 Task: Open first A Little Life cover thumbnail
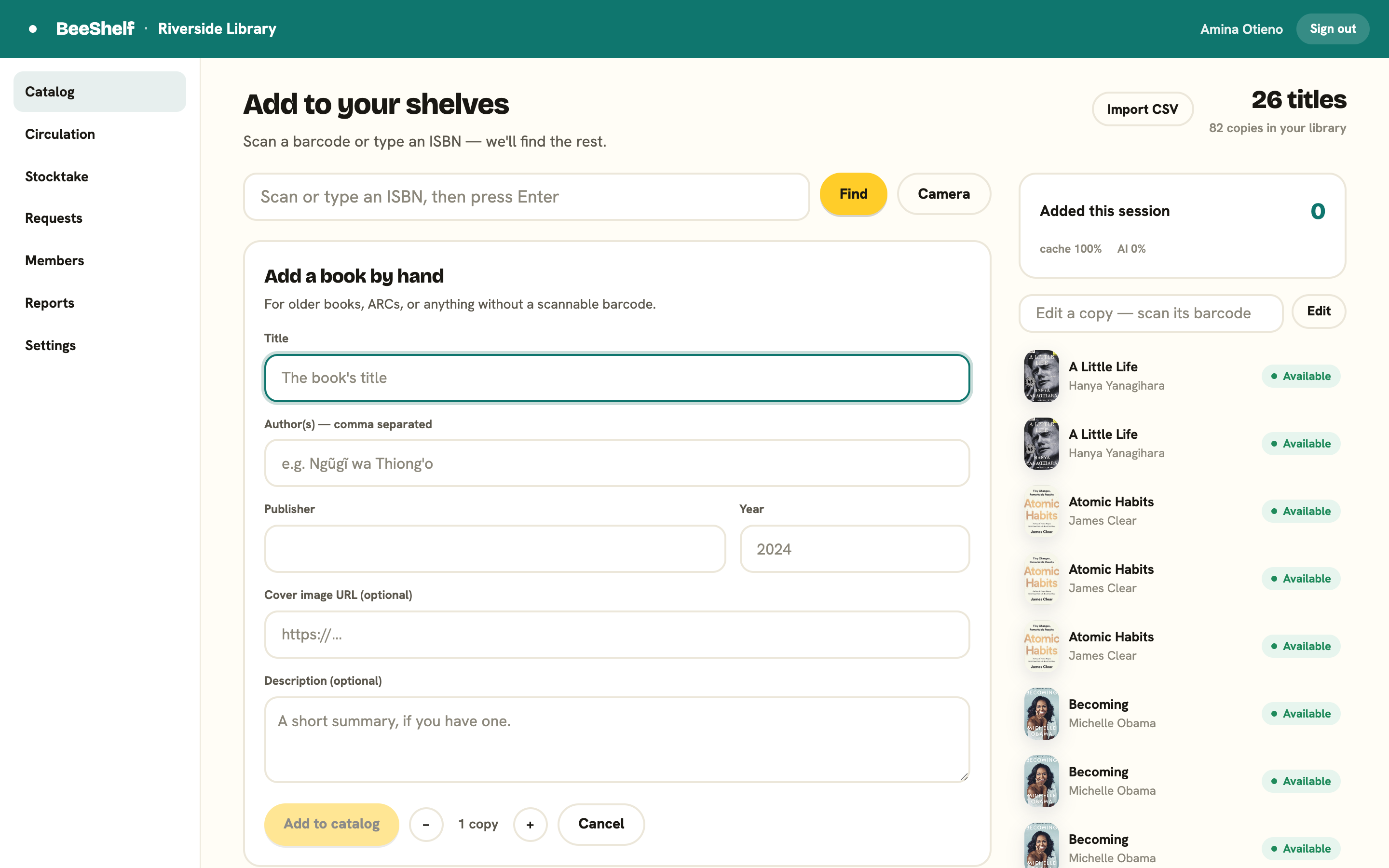pyautogui.click(x=1042, y=376)
